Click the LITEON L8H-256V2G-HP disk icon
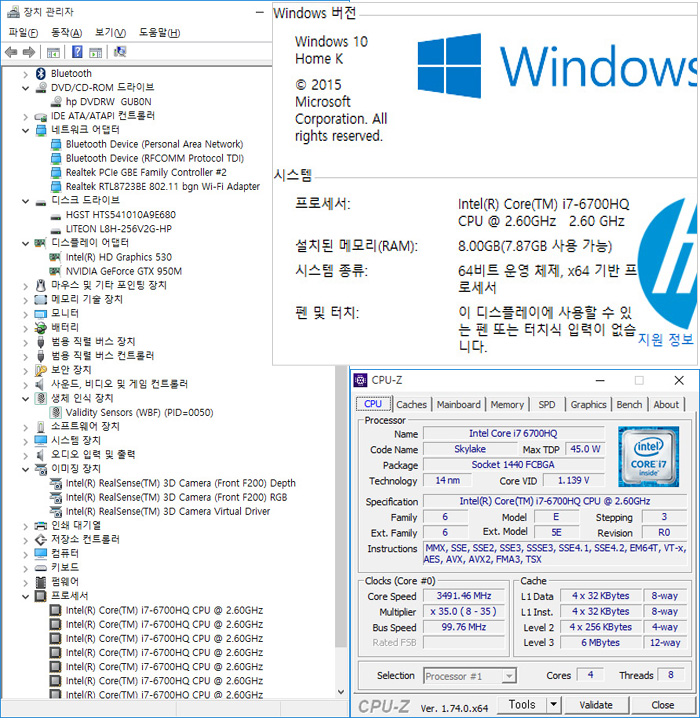 (x=56, y=229)
